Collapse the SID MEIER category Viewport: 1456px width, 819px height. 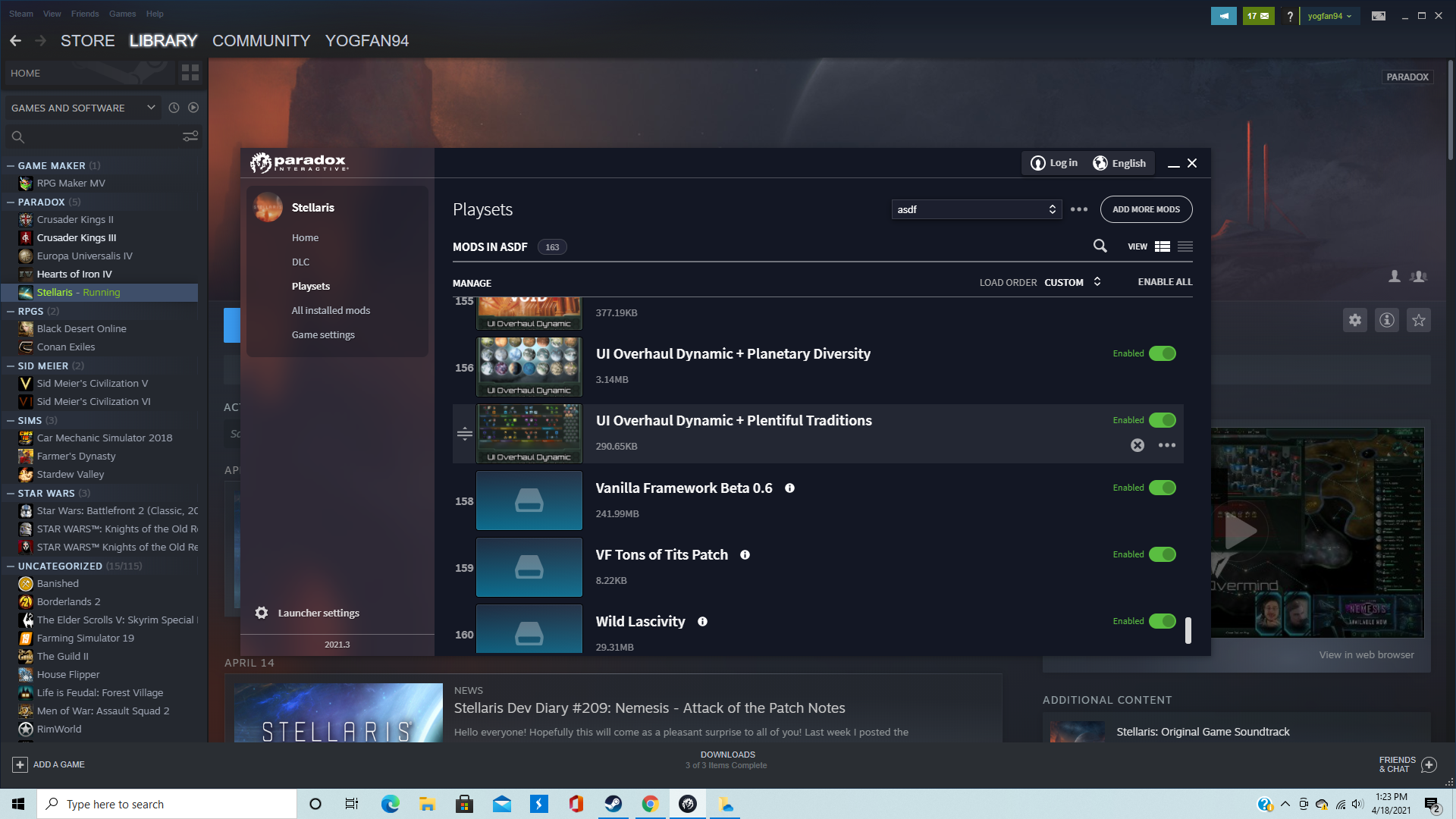tap(11, 366)
